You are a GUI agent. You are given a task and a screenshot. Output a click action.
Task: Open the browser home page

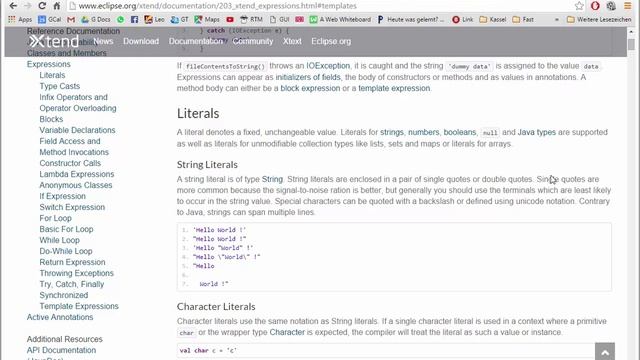pyautogui.click(x=56, y=6)
